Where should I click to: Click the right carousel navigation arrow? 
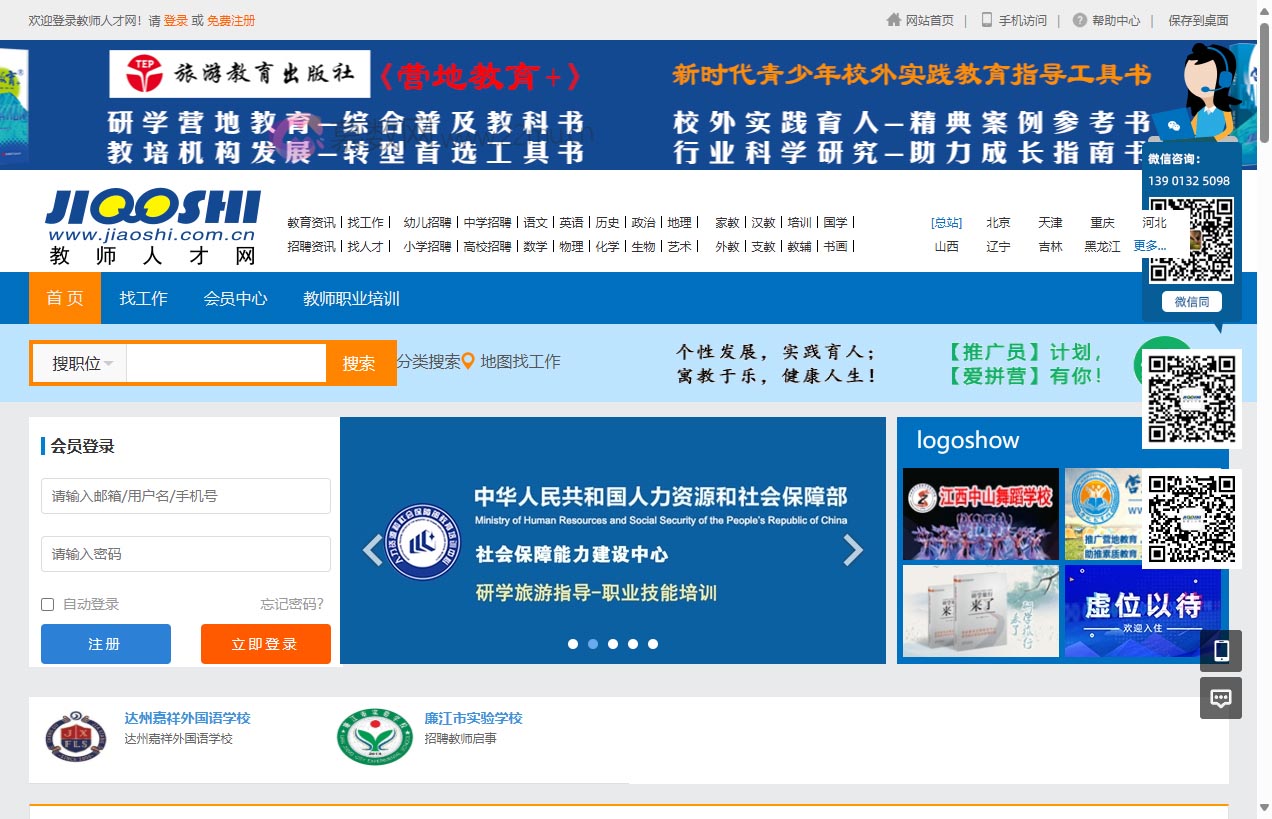(x=854, y=550)
